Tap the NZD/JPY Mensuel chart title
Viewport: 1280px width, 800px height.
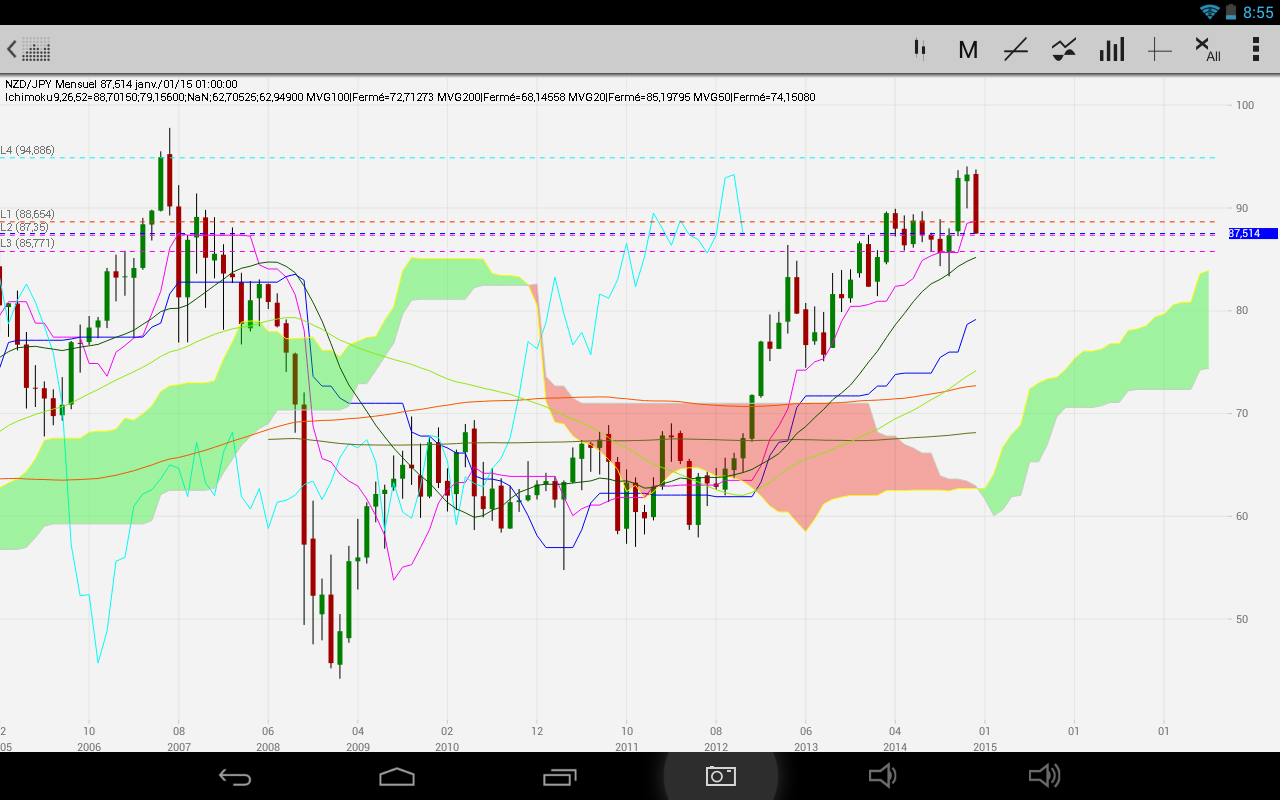(x=120, y=85)
